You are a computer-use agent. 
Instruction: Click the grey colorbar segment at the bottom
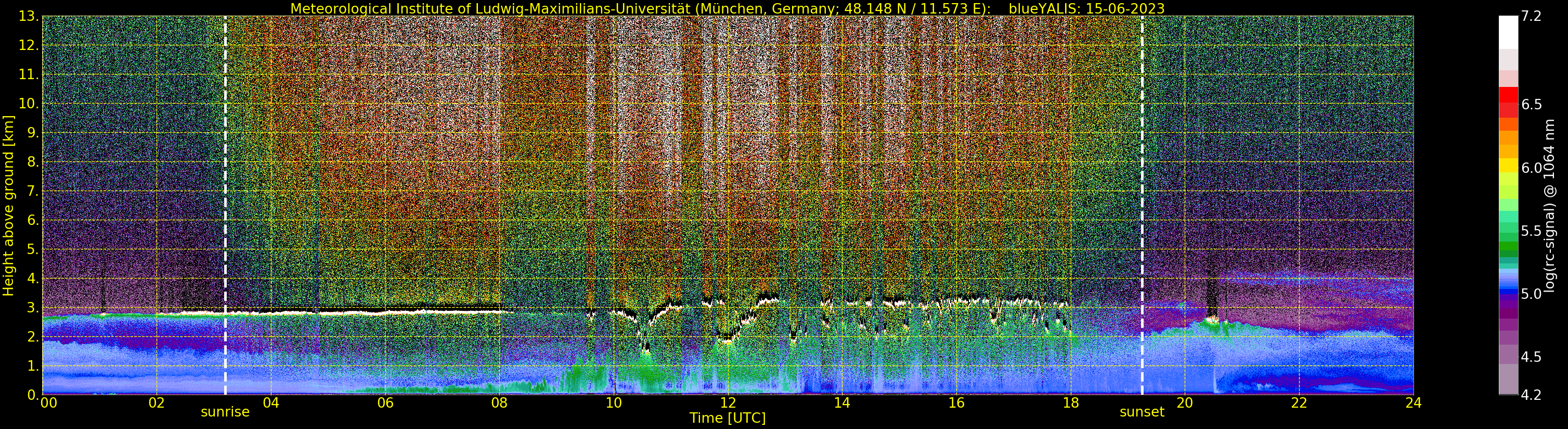(x=1508, y=379)
